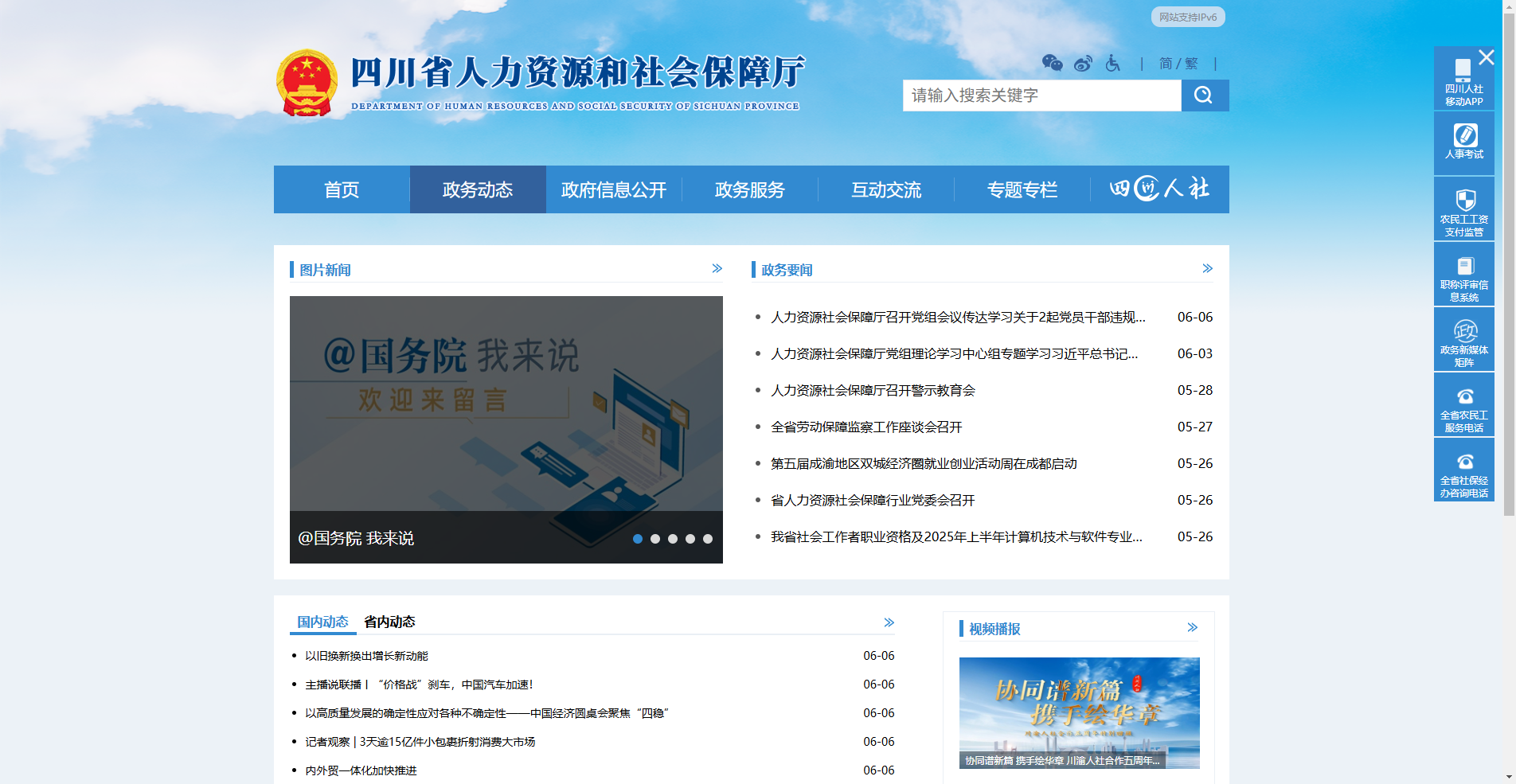Image resolution: width=1516 pixels, height=784 pixels.
Task: Click the magnifier search icon
Action: [x=1204, y=96]
